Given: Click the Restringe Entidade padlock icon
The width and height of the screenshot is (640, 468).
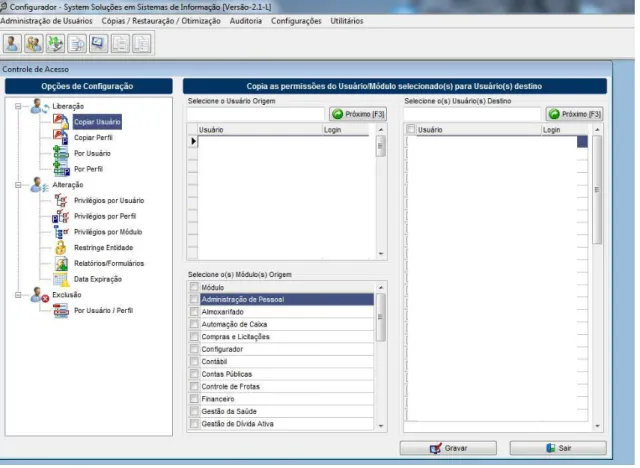Looking at the screenshot, I should pos(61,248).
